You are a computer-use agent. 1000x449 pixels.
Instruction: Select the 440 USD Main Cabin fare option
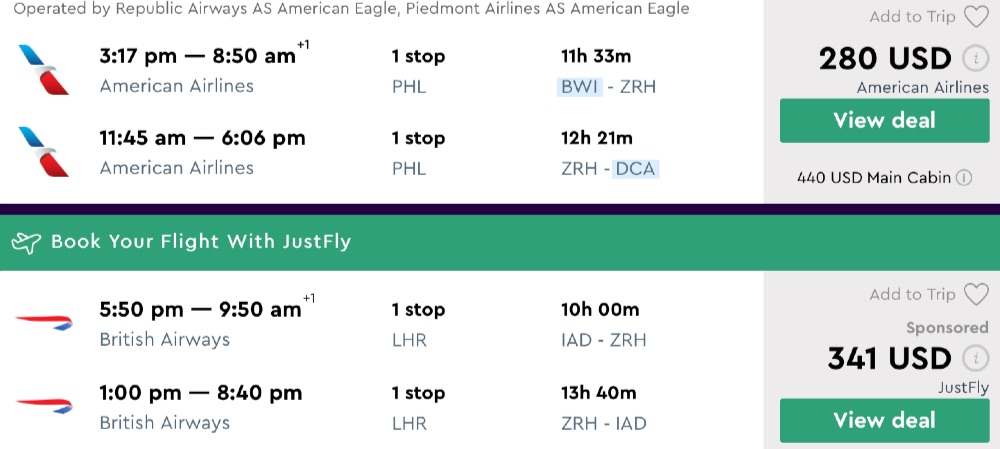[x=874, y=178]
